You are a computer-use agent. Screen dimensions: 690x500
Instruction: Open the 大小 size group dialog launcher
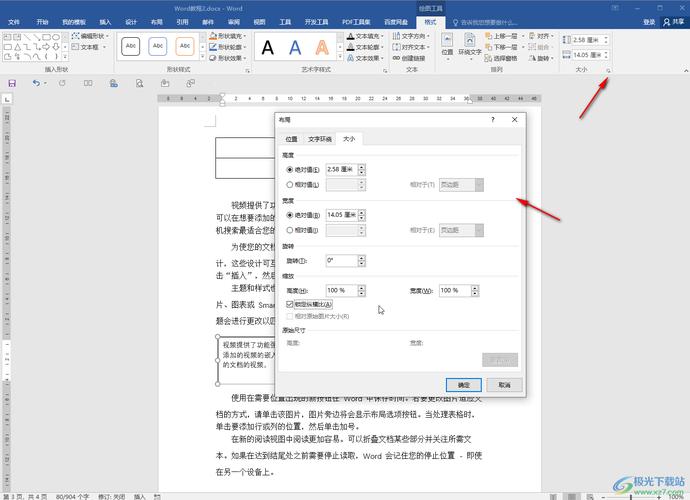pos(608,70)
